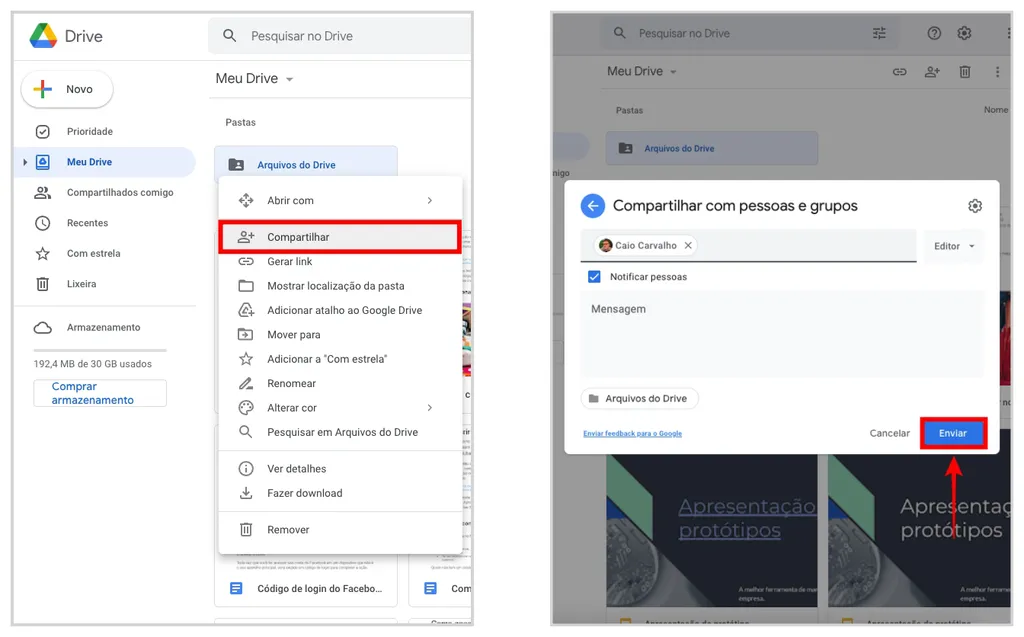
Task: Click the Novo button
Action: (x=67, y=89)
